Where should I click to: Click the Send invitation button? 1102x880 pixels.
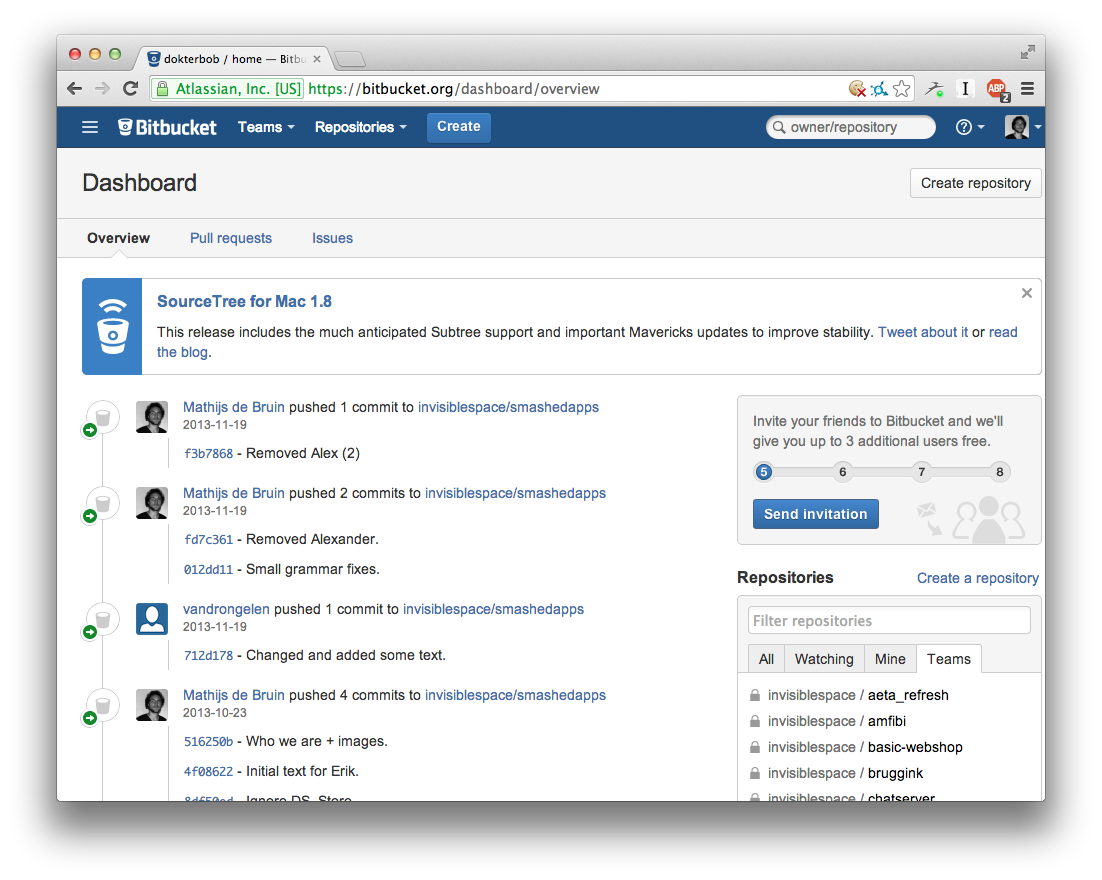(x=815, y=514)
